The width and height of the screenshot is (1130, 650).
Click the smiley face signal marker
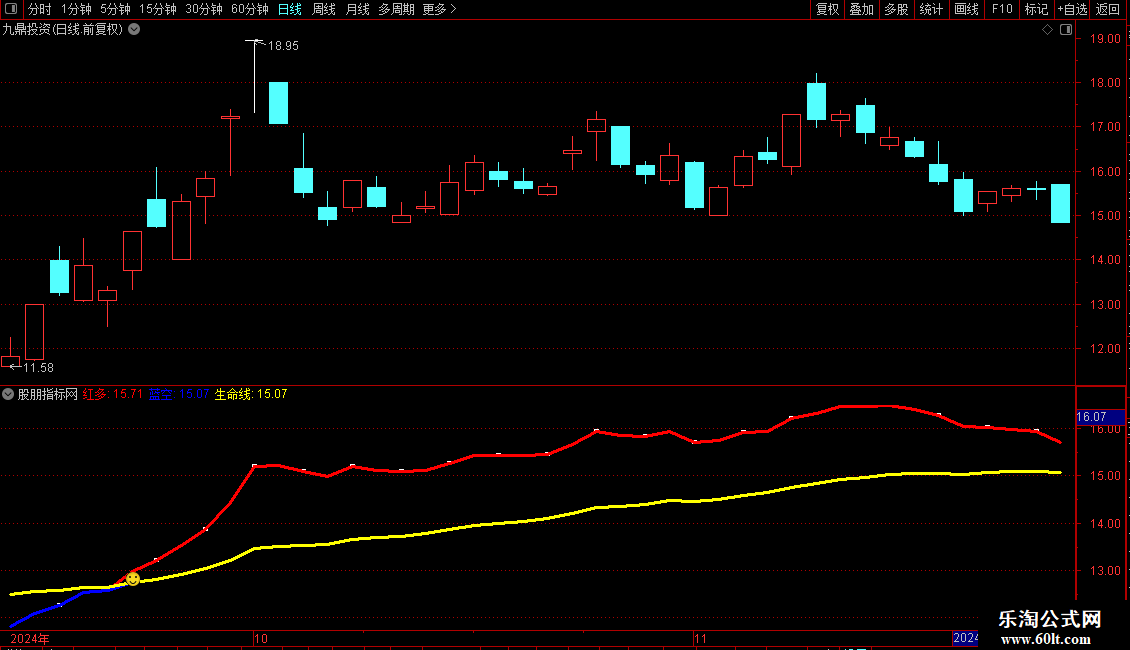(x=133, y=579)
